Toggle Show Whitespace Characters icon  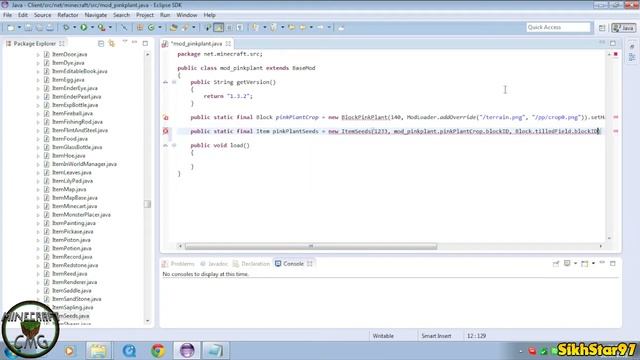(x=240, y=27)
